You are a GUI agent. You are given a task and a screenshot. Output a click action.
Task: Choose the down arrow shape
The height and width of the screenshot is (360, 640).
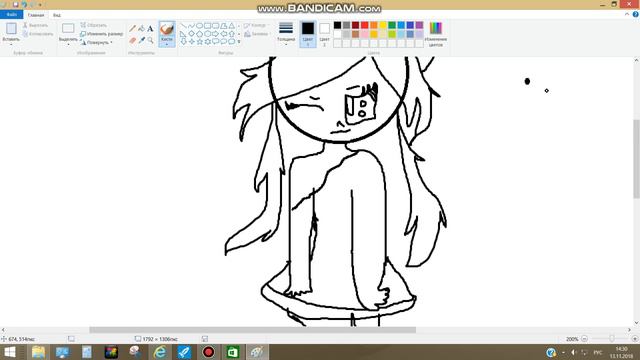click(x=183, y=42)
